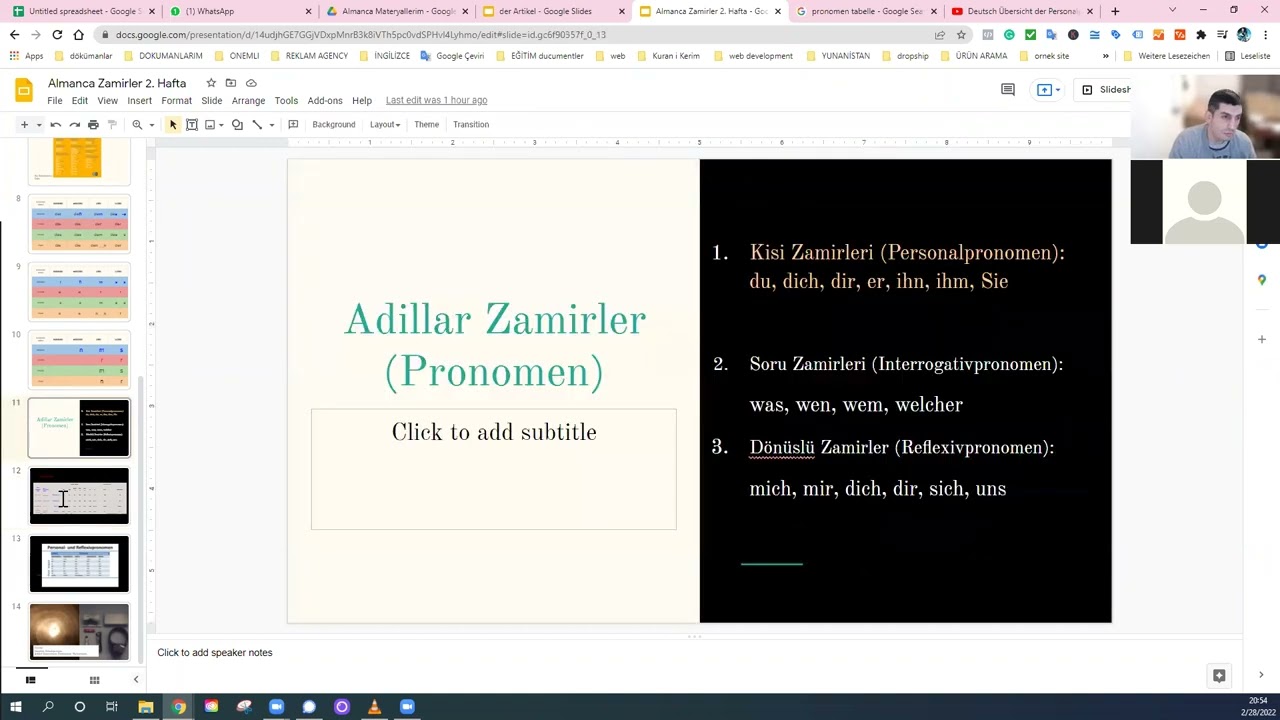Click the Add comment toolbar icon

click(x=293, y=125)
